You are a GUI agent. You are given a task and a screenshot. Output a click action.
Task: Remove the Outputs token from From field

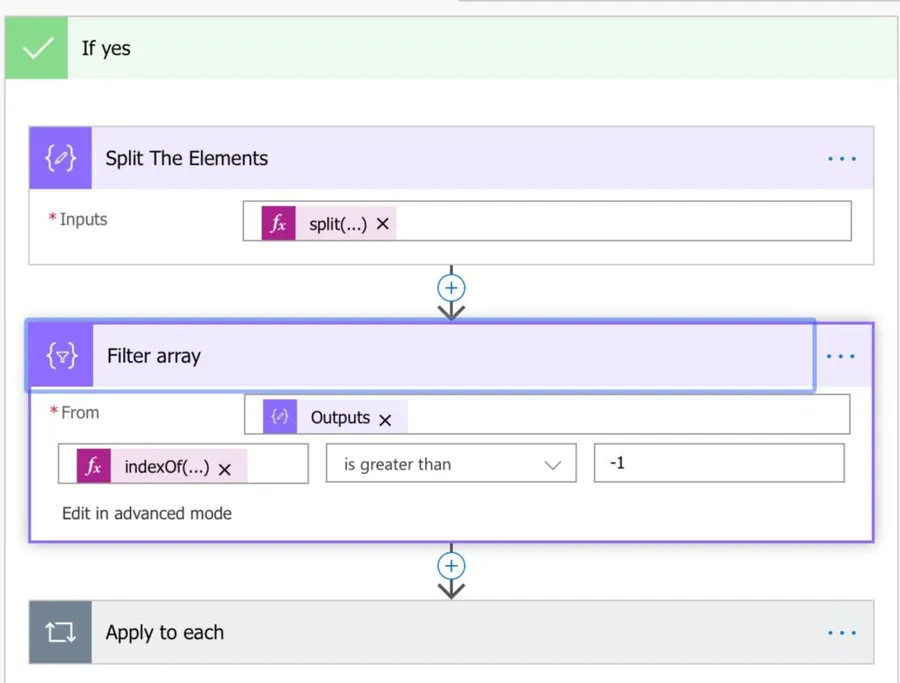(x=386, y=419)
